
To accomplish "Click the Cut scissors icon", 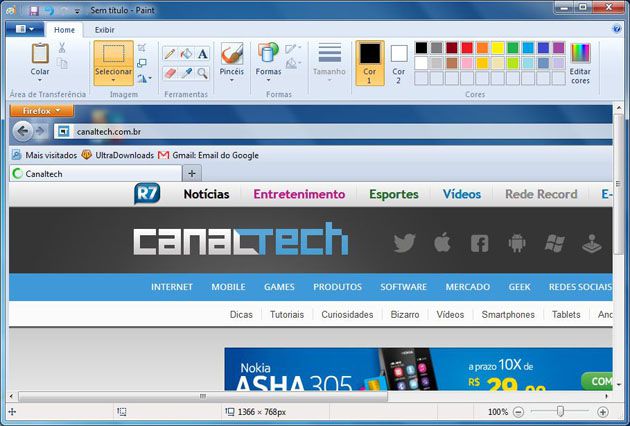I will pyautogui.click(x=62, y=48).
